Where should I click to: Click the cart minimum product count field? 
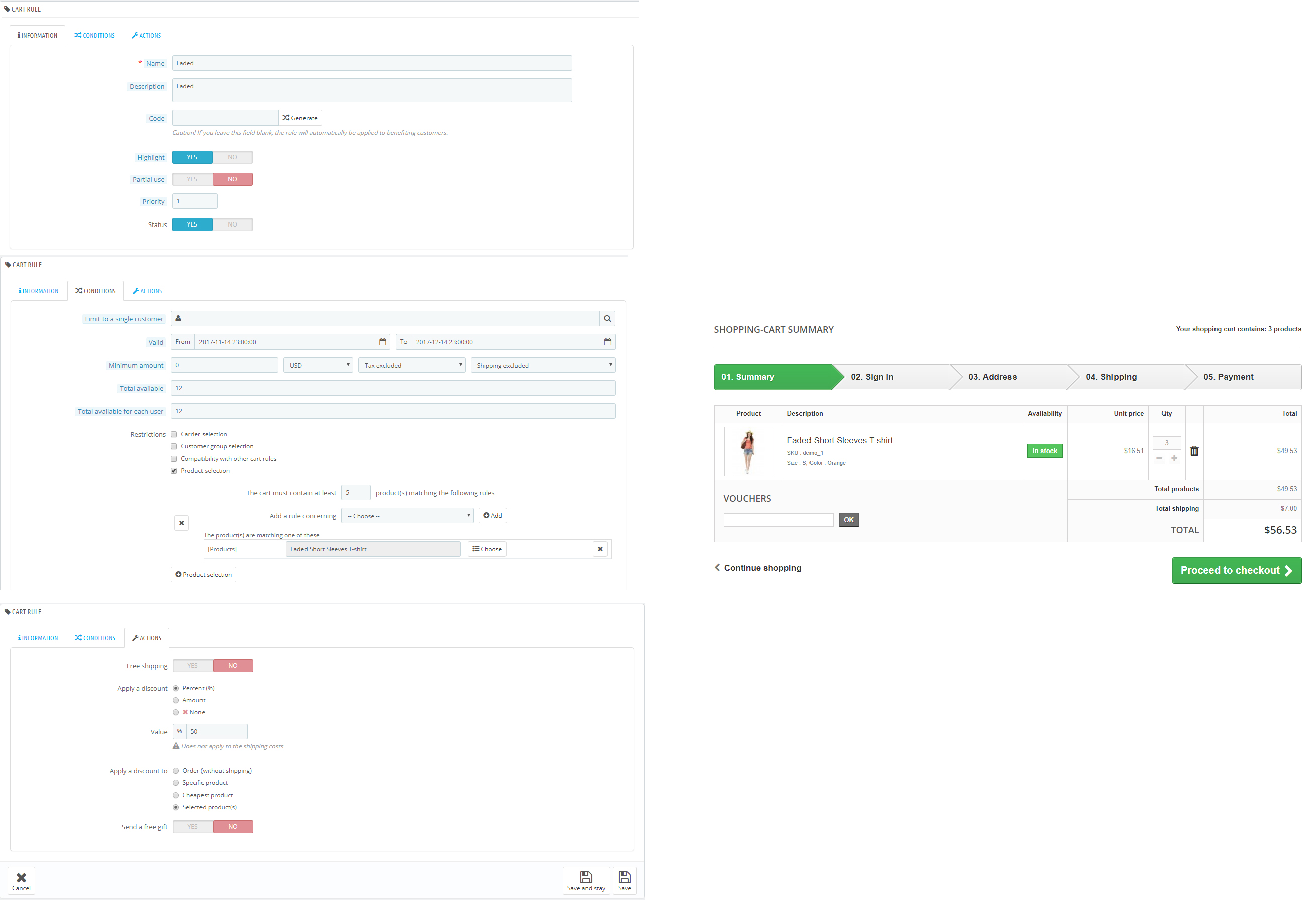356,493
